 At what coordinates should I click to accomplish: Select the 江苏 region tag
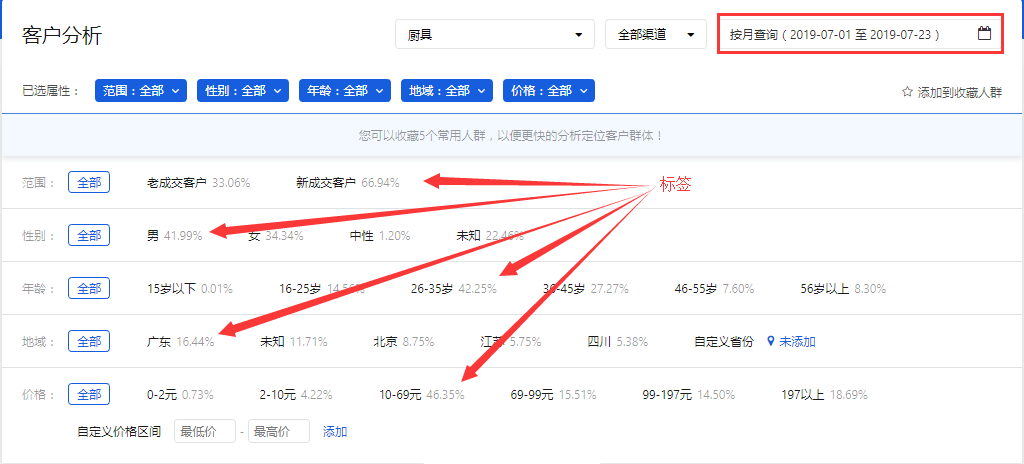(511, 341)
